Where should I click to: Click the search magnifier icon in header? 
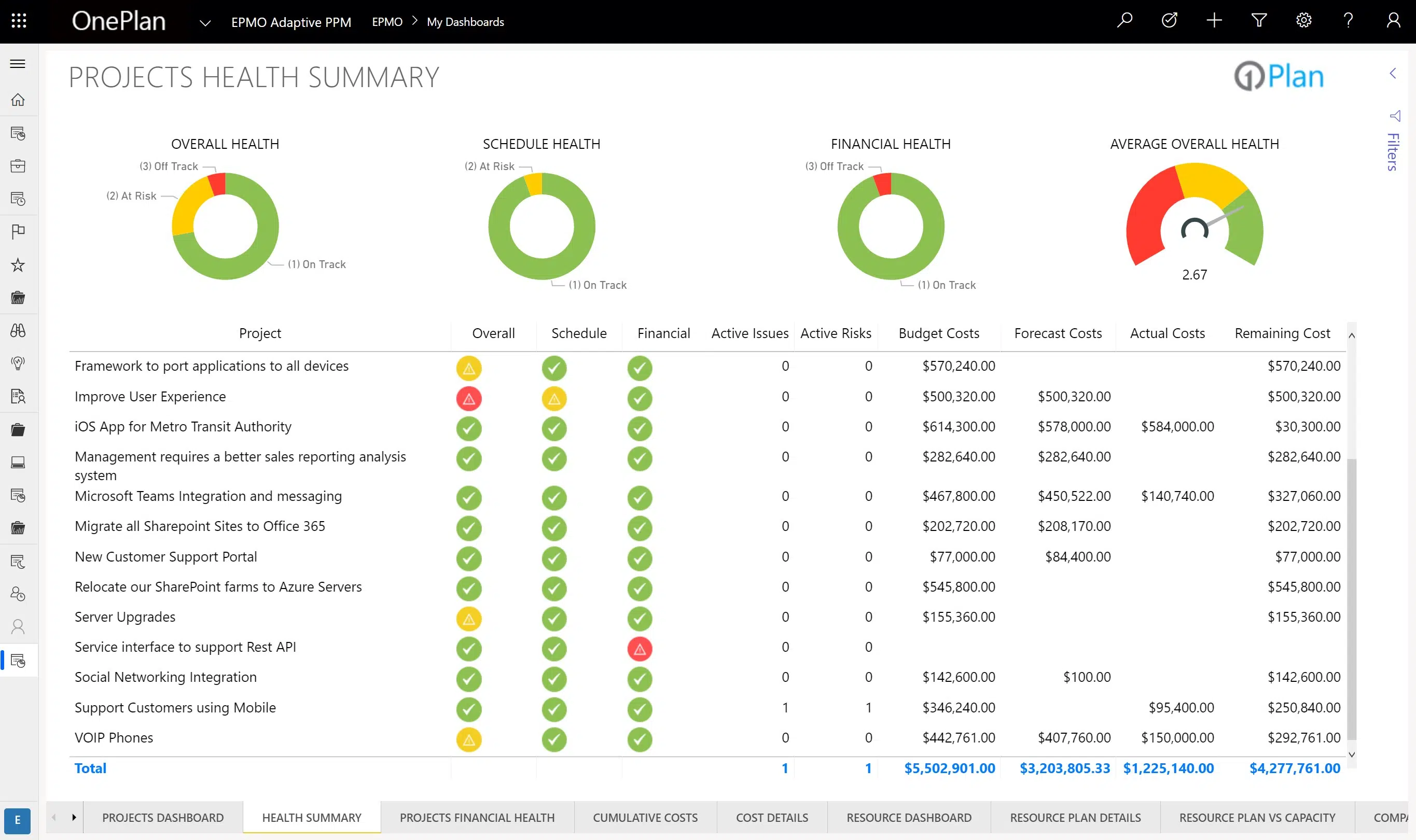1125,21
